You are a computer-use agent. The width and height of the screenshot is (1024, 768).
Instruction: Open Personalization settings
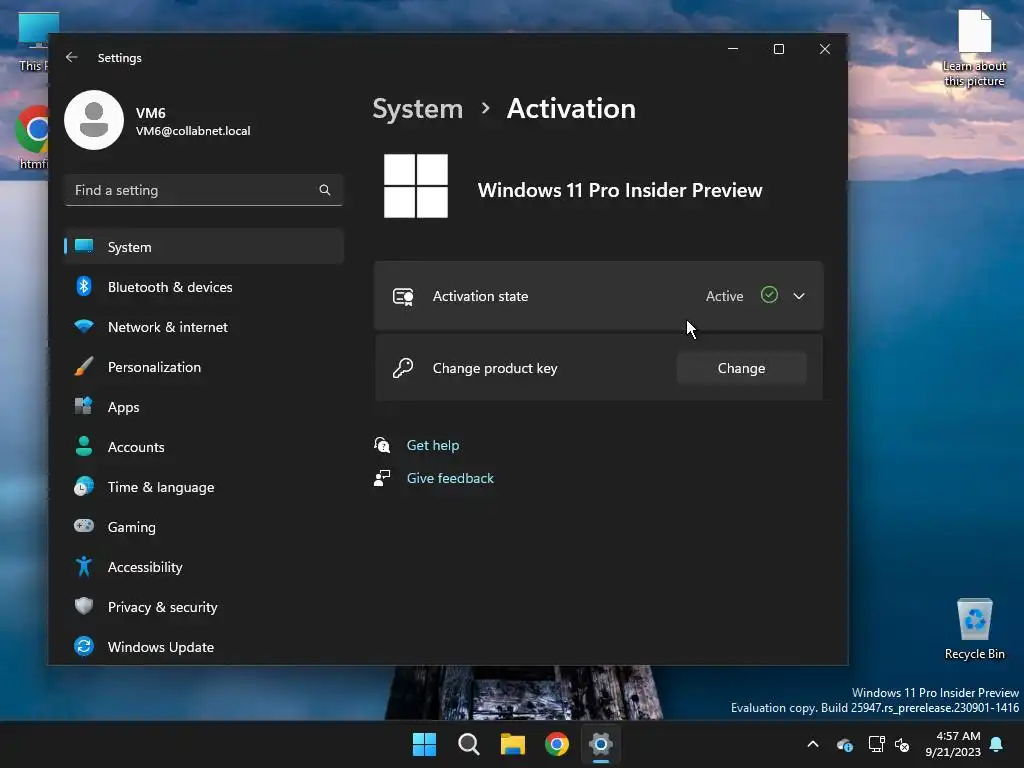point(204,367)
